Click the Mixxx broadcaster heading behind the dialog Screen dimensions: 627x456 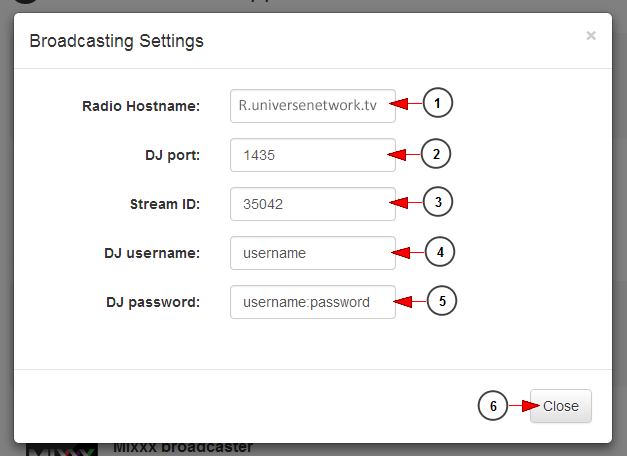point(183,447)
